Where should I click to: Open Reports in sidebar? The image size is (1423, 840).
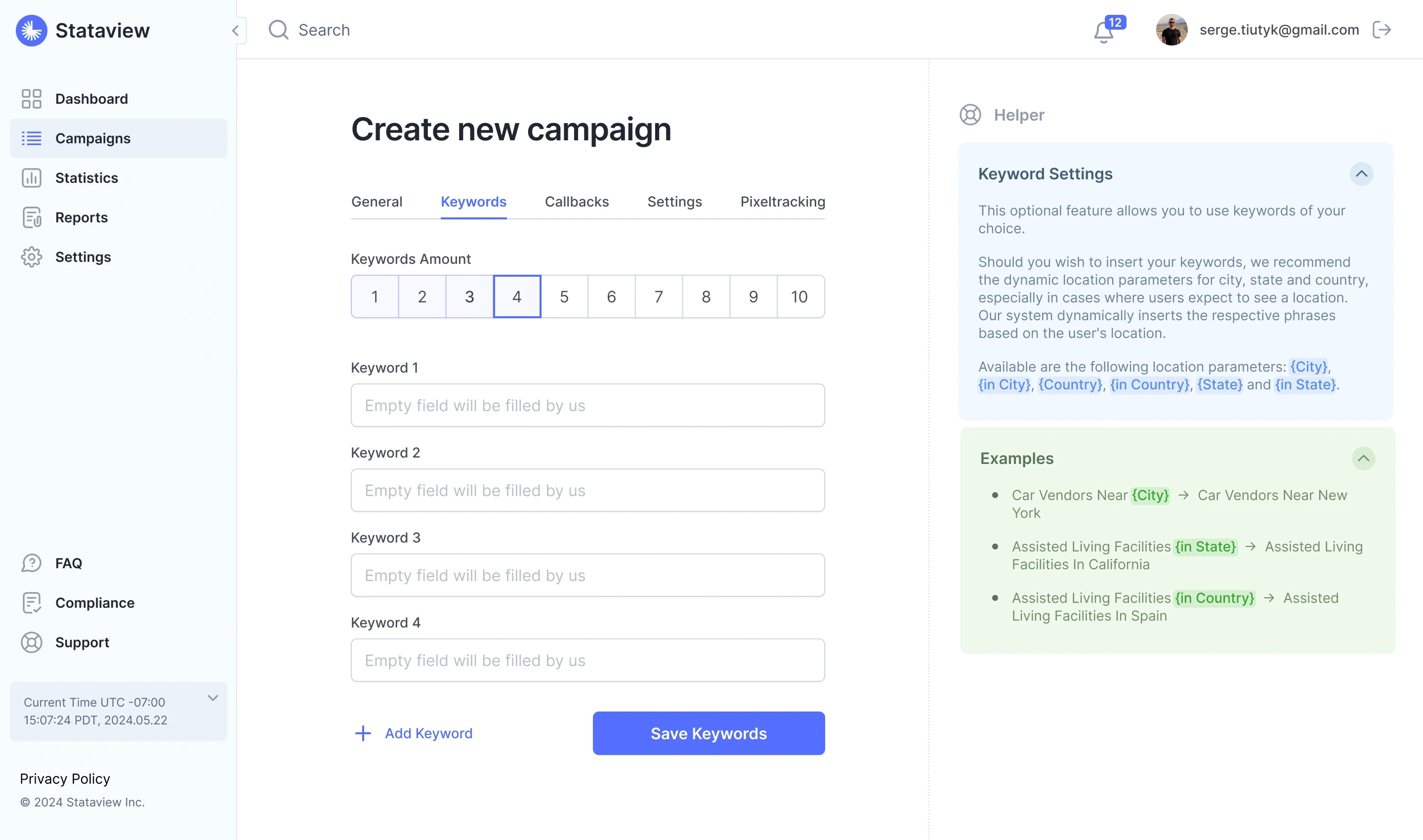81,217
